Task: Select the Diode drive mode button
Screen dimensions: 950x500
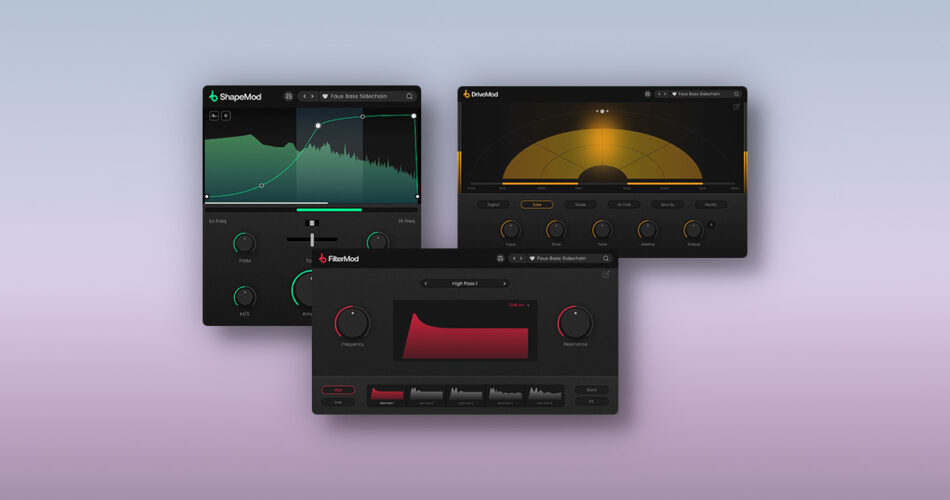Action: tap(580, 204)
